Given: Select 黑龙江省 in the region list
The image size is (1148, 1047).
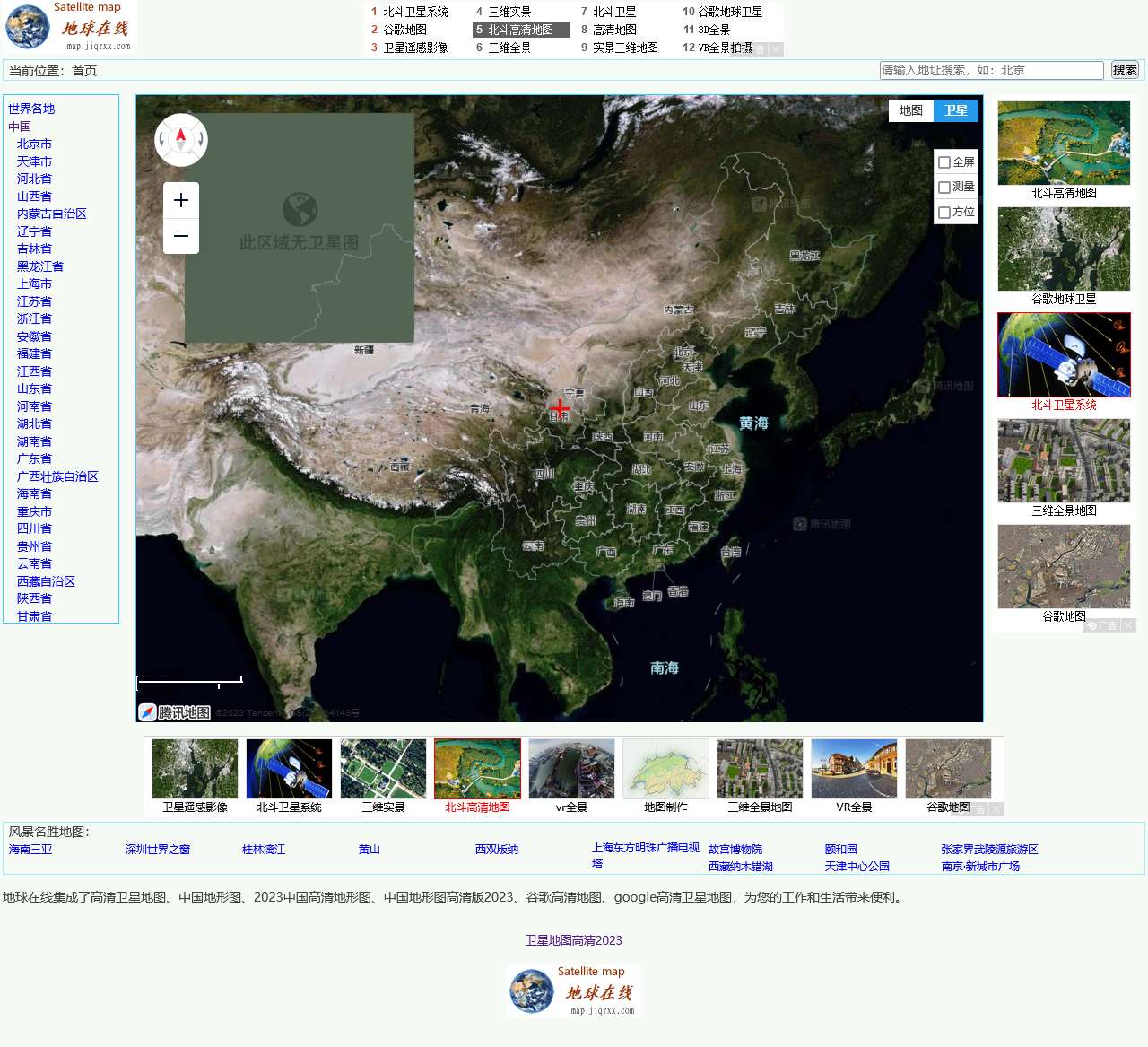Looking at the screenshot, I should pos(40,266).
